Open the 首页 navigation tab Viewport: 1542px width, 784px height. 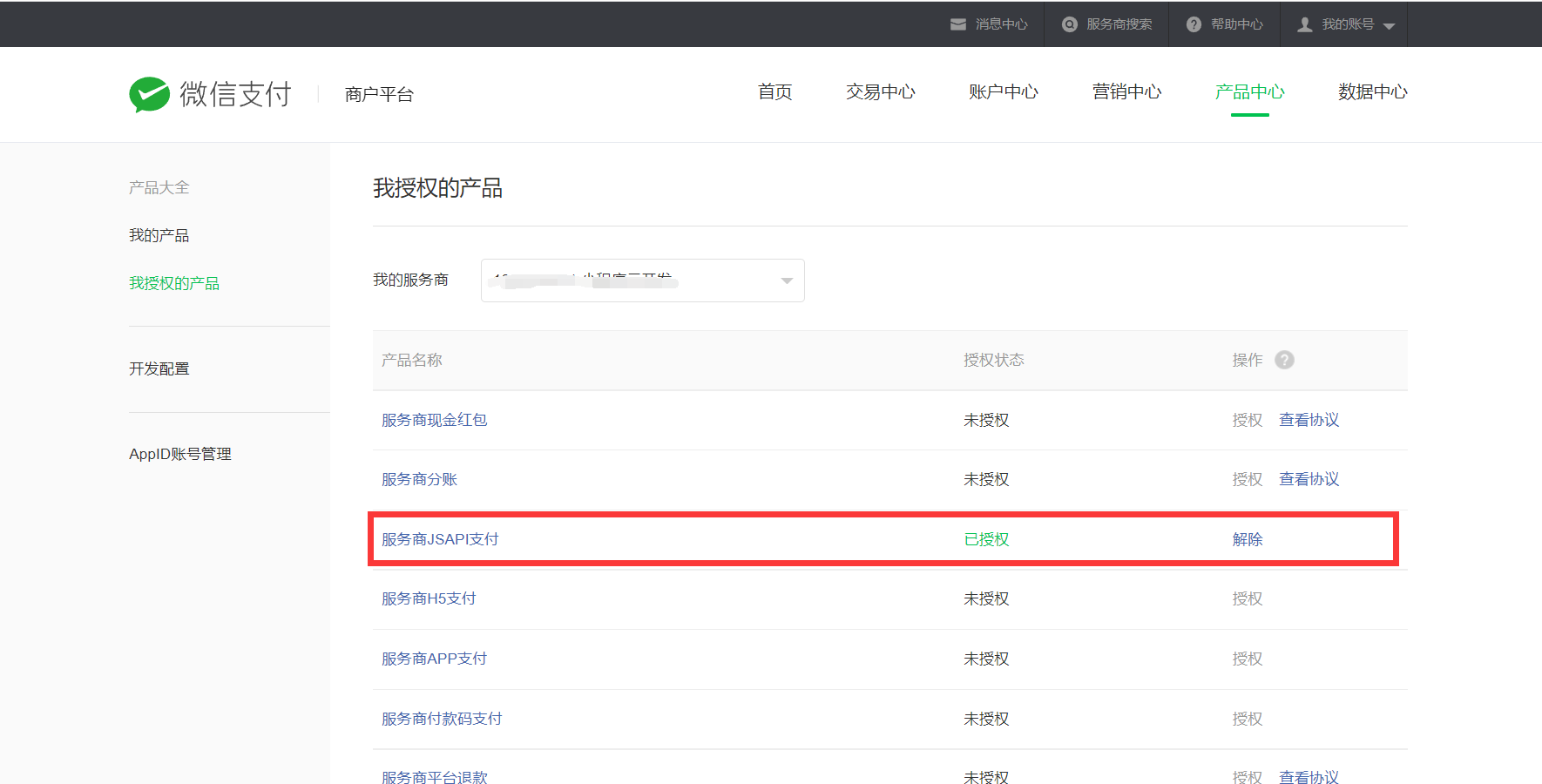pos(774,91)
